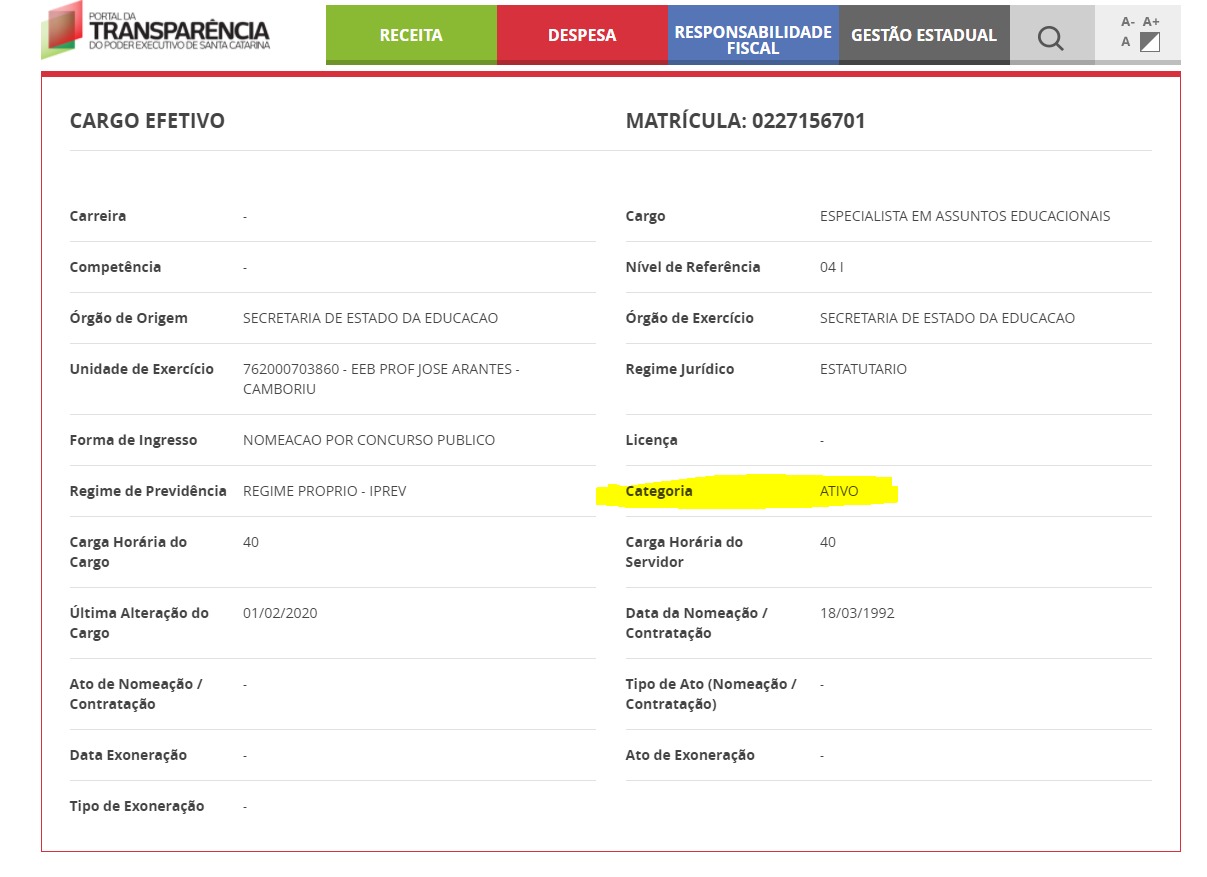Open the search magnifier icon
Viewport: 1207px width, 877px height.
point(1051,37)
